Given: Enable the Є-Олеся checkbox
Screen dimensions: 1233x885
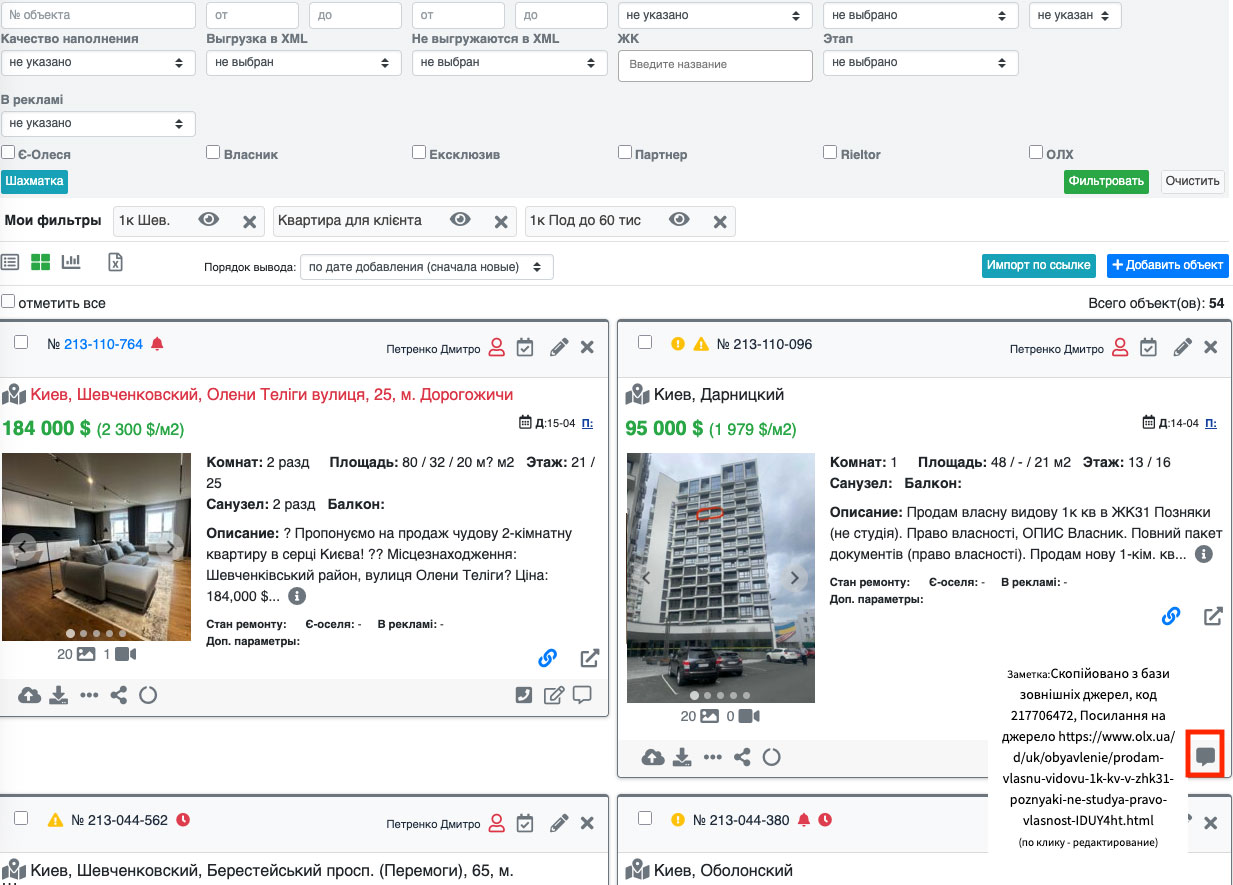Looking at the screenshot, I should pyautogui.click(x=8, y=153).
